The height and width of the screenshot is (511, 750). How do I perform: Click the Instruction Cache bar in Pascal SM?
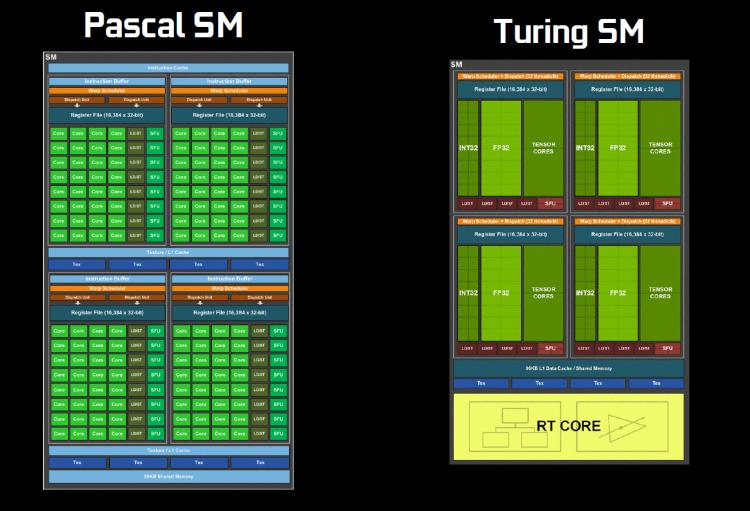click(x=168, y=68)
